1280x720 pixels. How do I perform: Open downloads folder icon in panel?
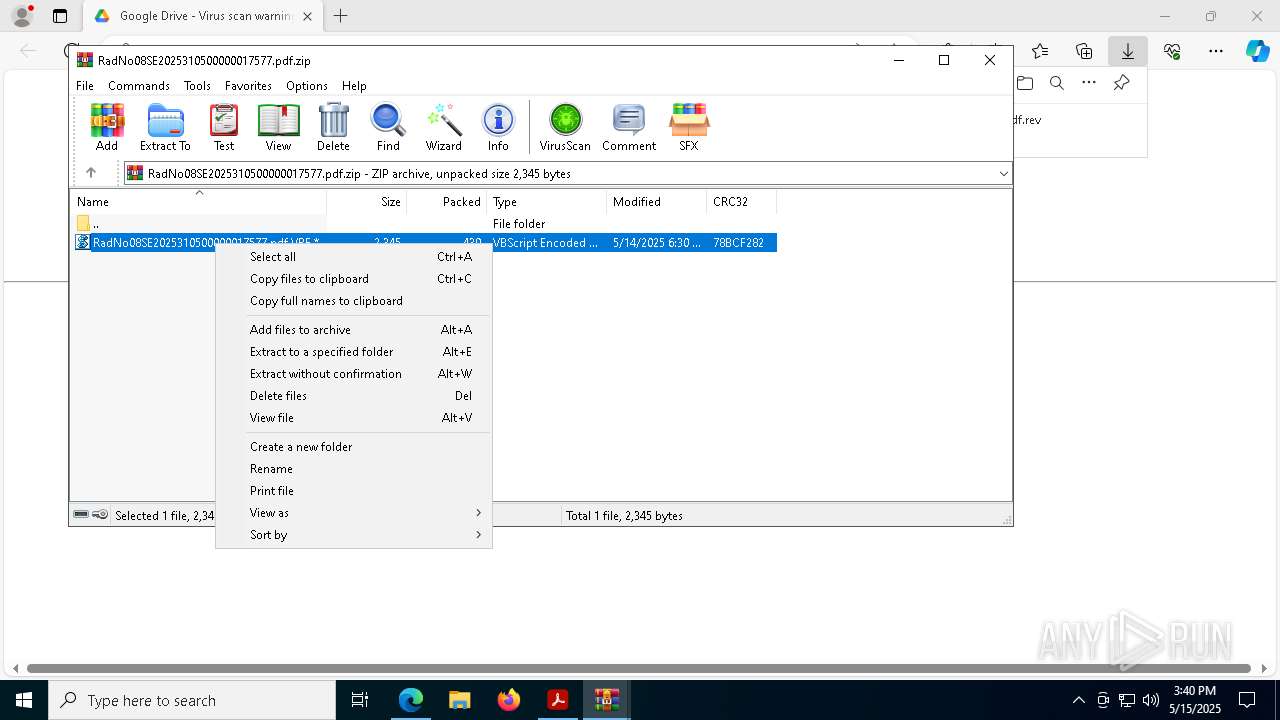(1025, 83)
